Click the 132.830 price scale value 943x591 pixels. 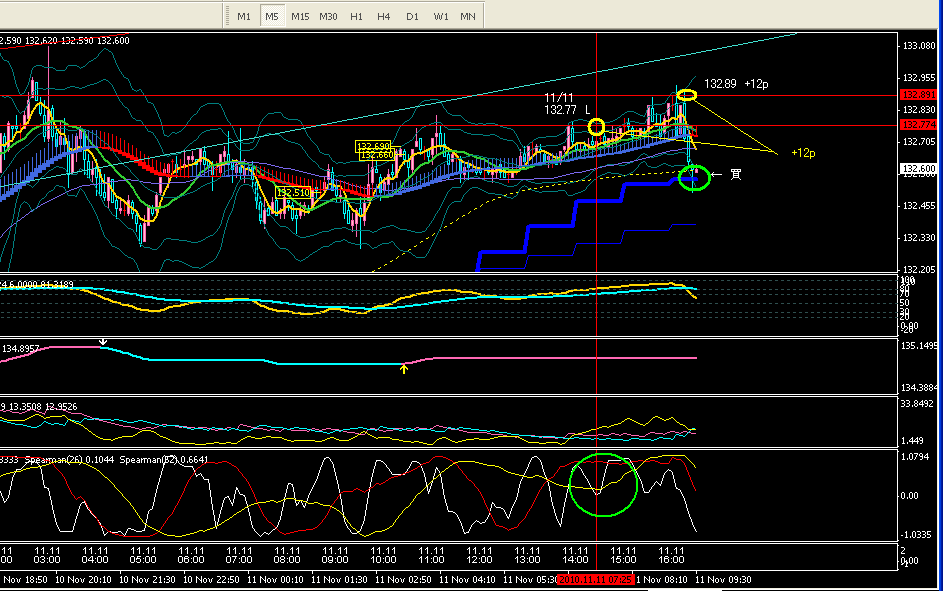pyautogui.click(x=919, y=109)
